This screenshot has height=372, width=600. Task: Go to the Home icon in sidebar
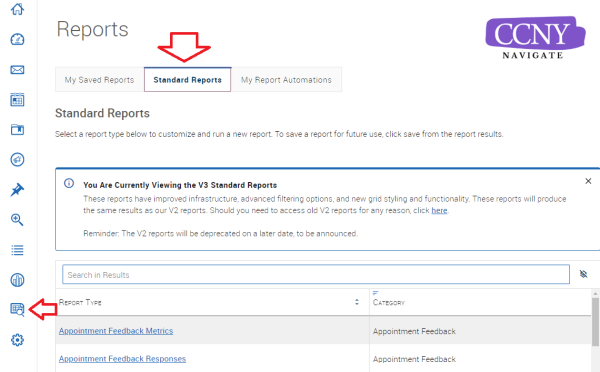coord(17,9)
